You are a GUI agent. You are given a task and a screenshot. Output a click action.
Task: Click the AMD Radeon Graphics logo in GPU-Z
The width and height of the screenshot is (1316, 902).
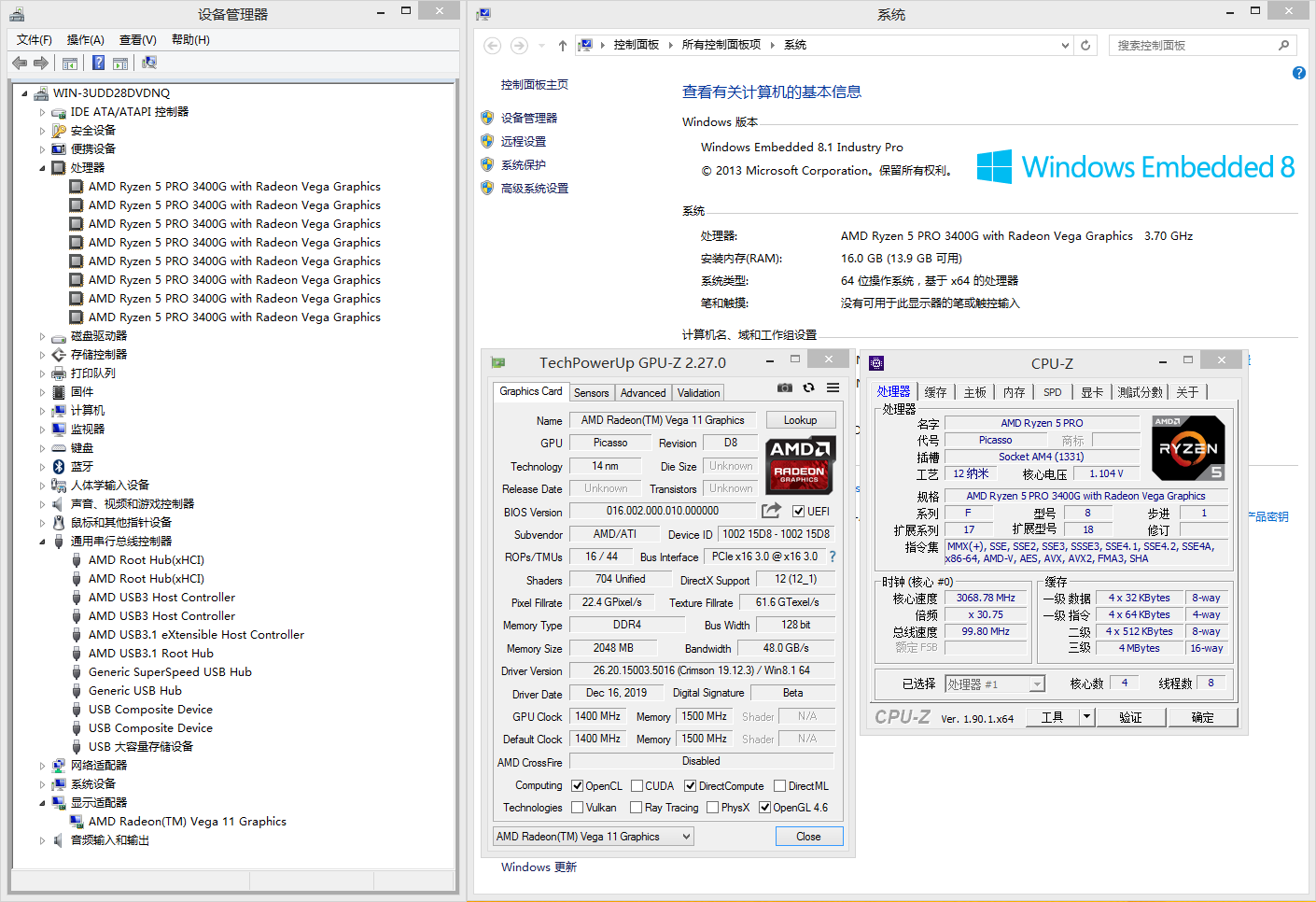click(x=799, y=464)
